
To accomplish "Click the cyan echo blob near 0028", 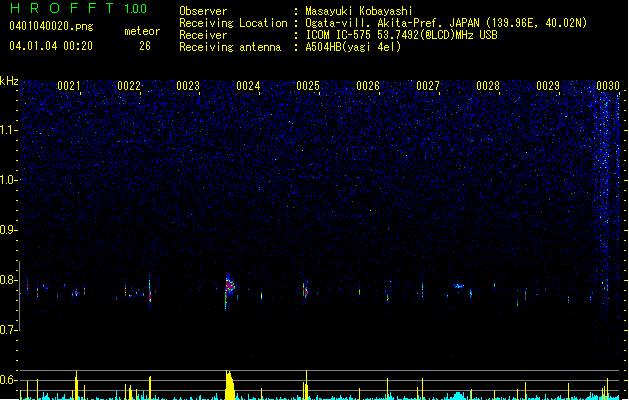I will point(459,286).
